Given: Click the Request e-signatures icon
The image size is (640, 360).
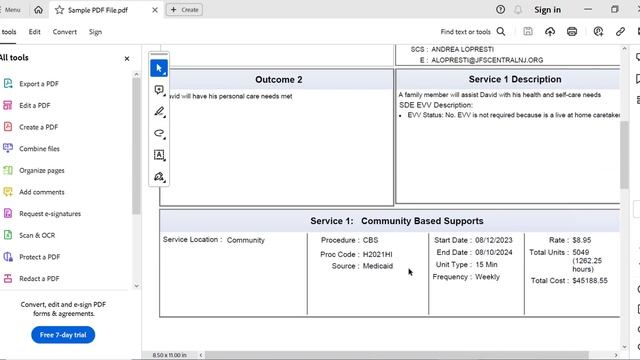Looking at the screenshot, I should click(8, 213).
